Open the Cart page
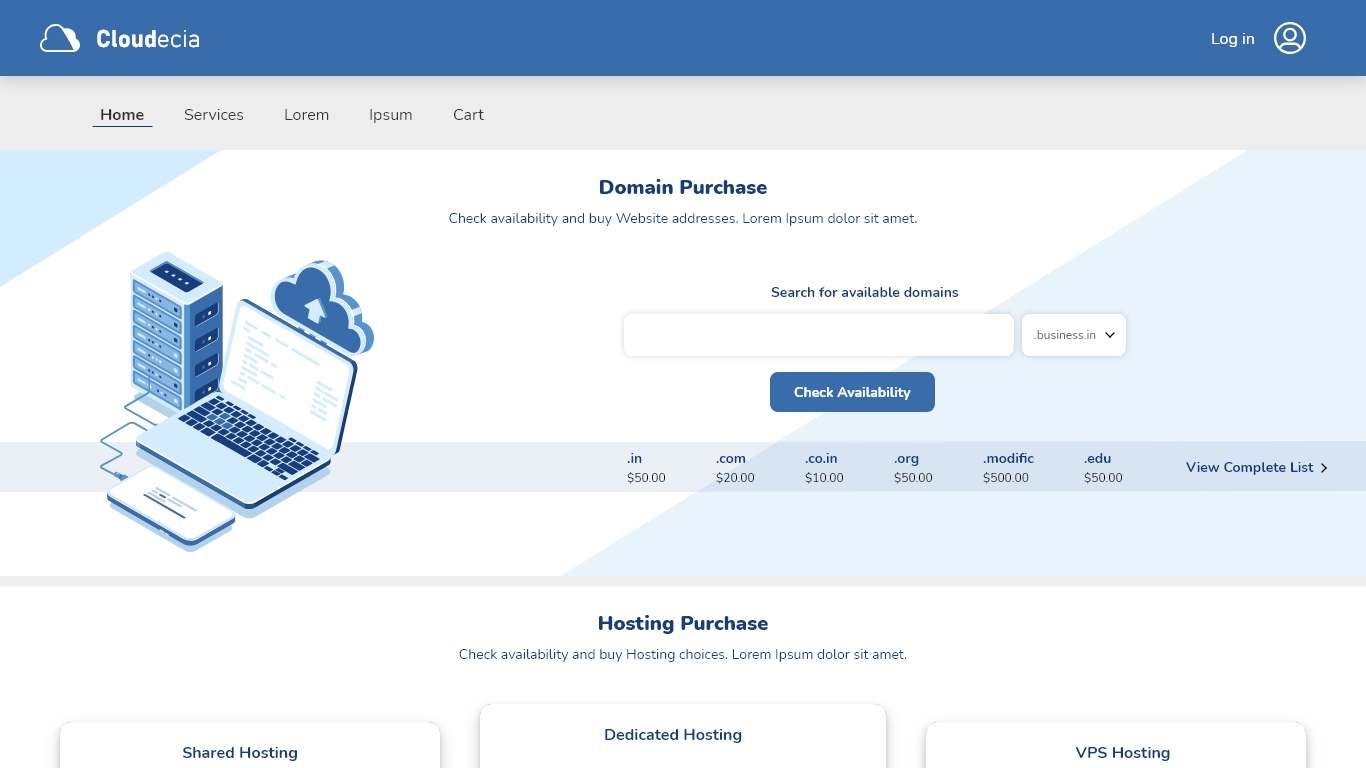 tap(468, 115)
